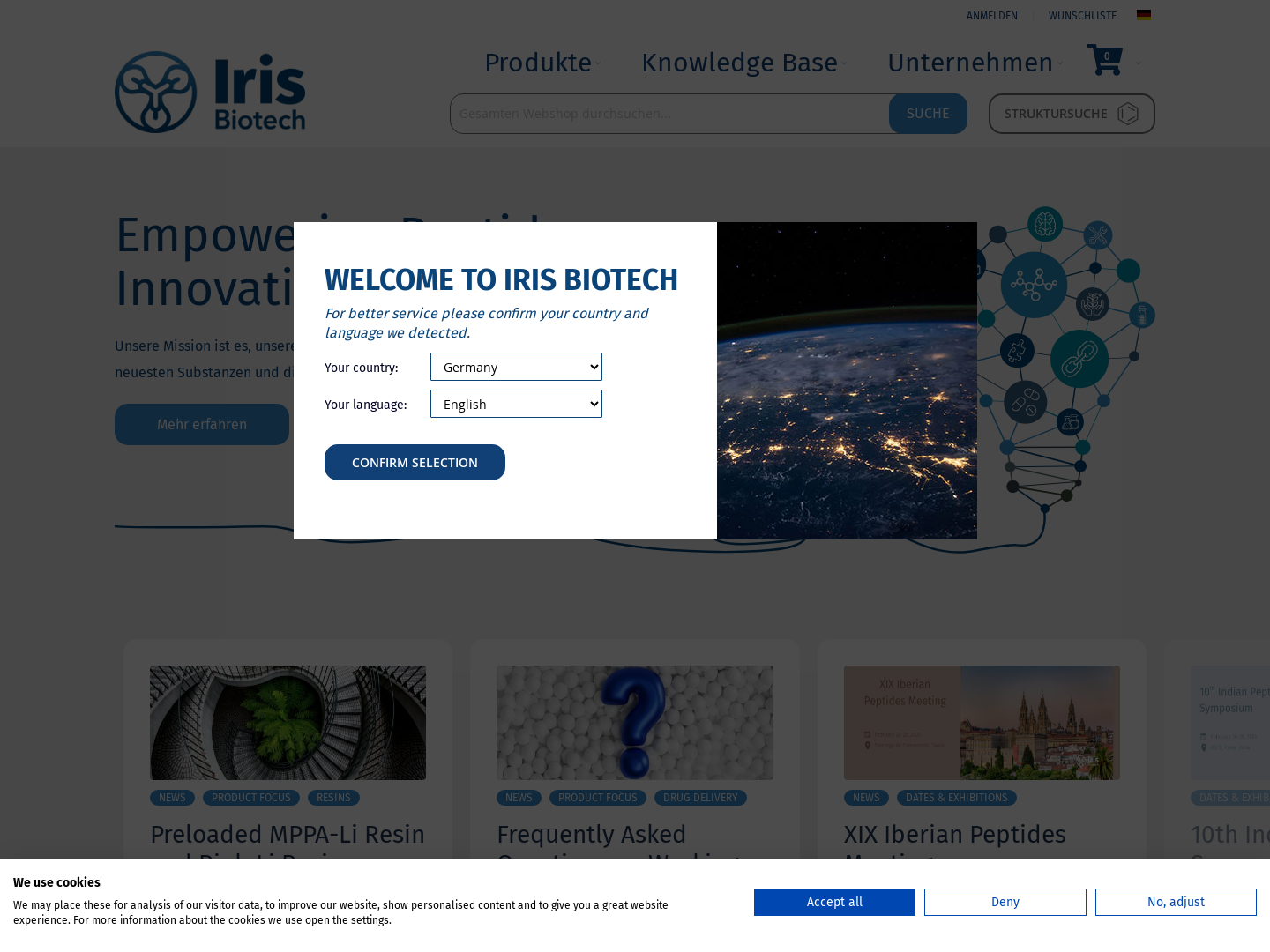Click the pills icon in the lightbulb graphic
Viewport: 1270px width, 952px height.
click(x=1025, y=403)
